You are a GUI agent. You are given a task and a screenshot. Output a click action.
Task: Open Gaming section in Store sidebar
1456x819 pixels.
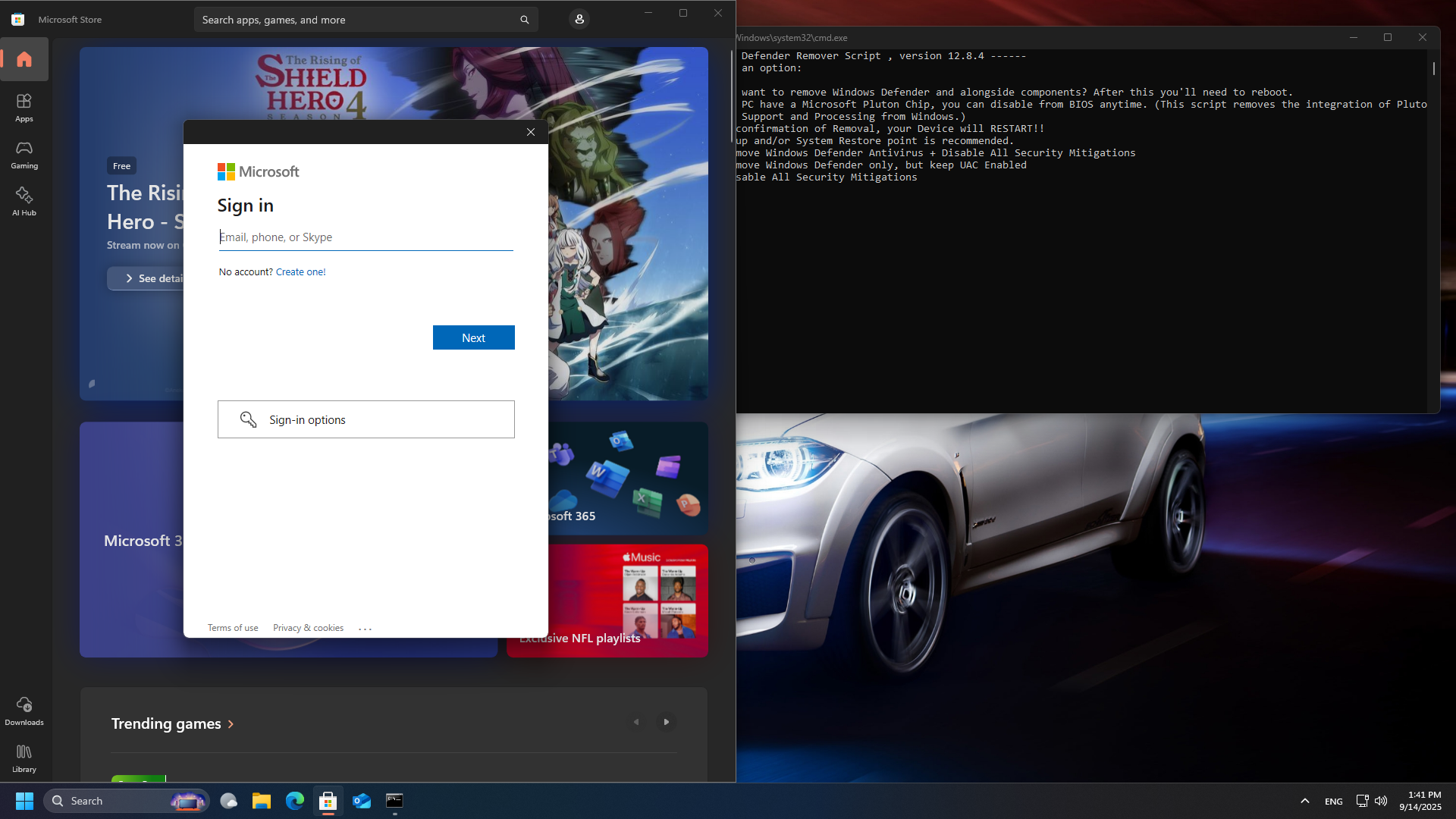pos(24,155)
